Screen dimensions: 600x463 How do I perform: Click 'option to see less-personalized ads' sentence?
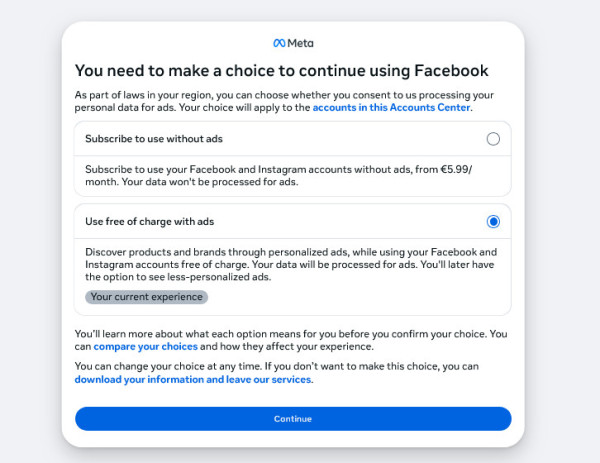[178, 277]
